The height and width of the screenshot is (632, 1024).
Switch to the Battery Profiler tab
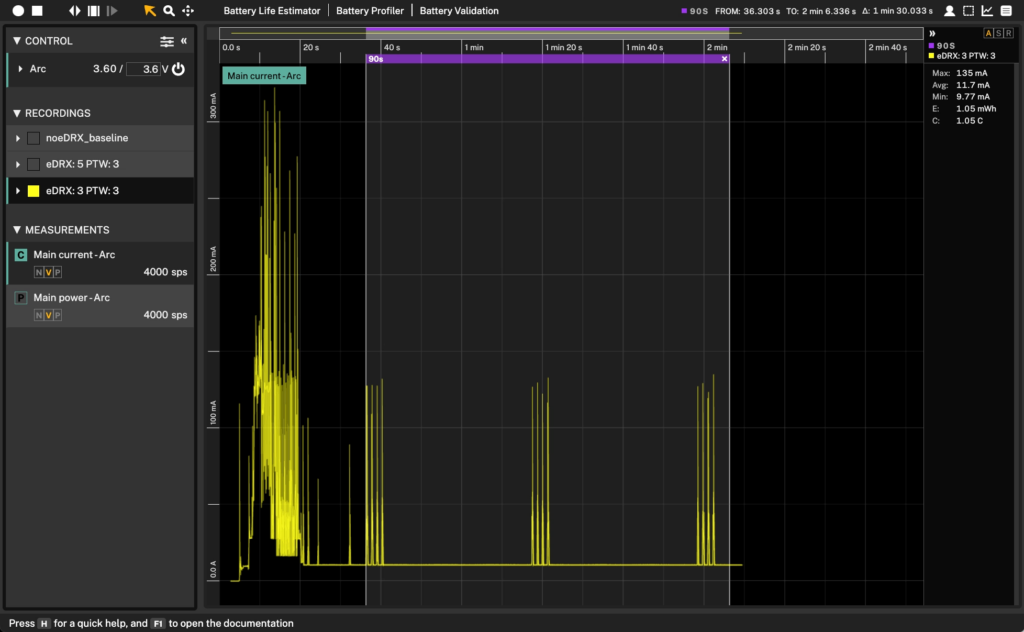[369, 11]
